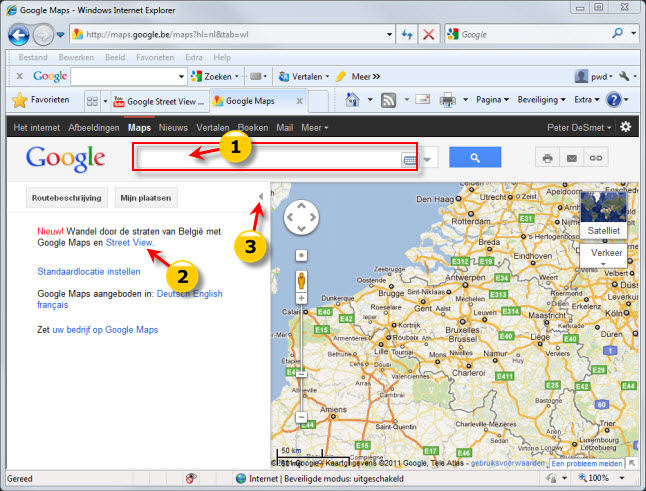Click the map pan control compass
Screen dimensions: 646x491
coord(301,217)
